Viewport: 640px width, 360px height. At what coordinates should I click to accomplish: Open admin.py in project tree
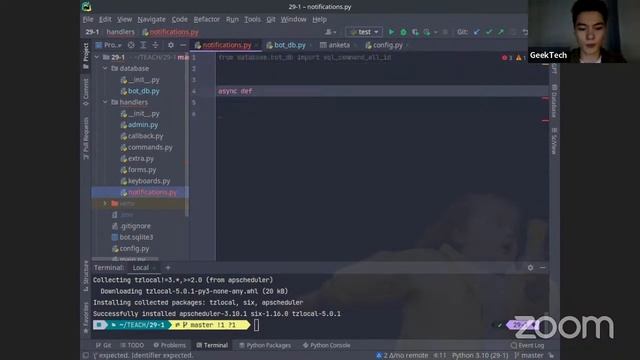pyautogui.click(x=142, y=125)
